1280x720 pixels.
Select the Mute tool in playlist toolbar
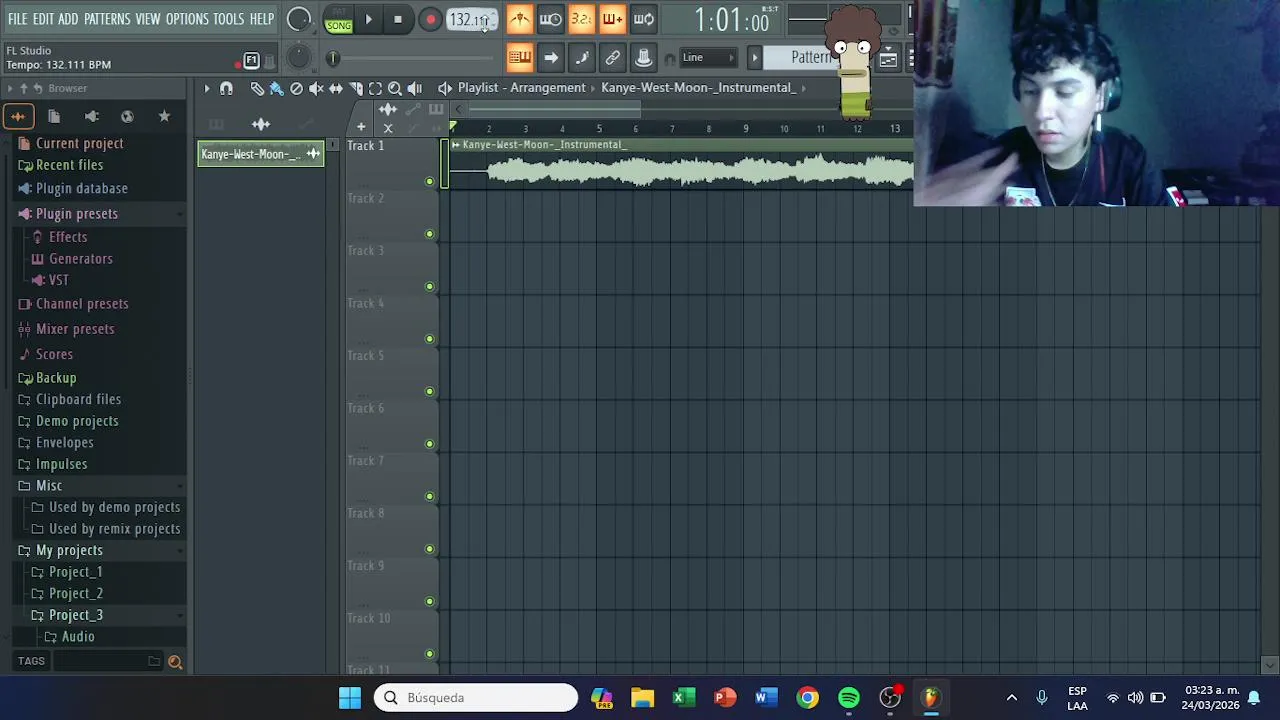pyautogui.click(x=316, y=88)
